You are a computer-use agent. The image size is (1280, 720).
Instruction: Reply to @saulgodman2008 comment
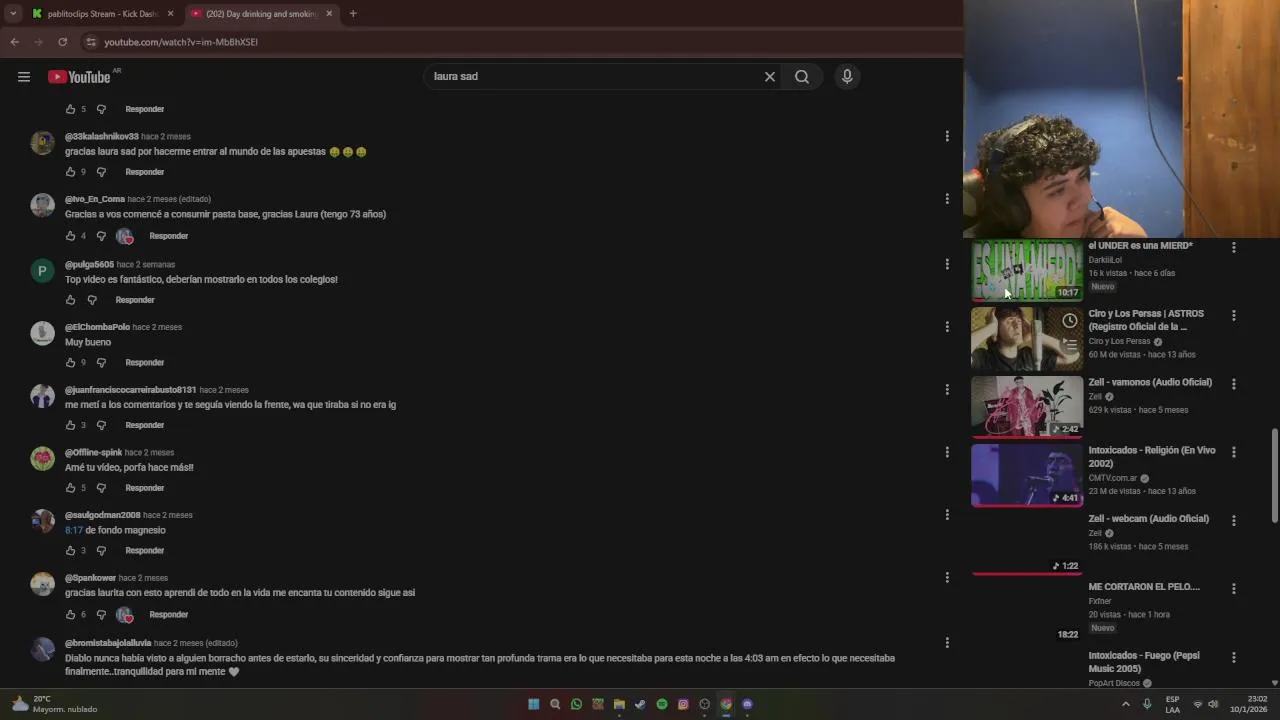145,551
